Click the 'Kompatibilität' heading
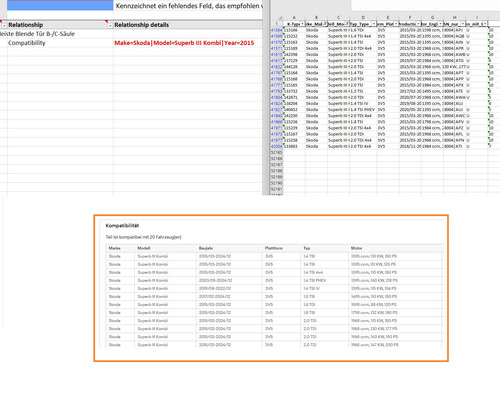 tap(122, 226)
